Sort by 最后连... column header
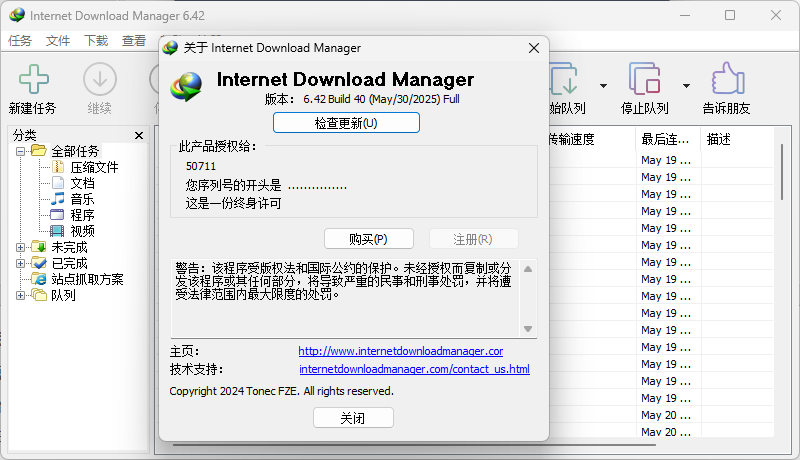 668,139
